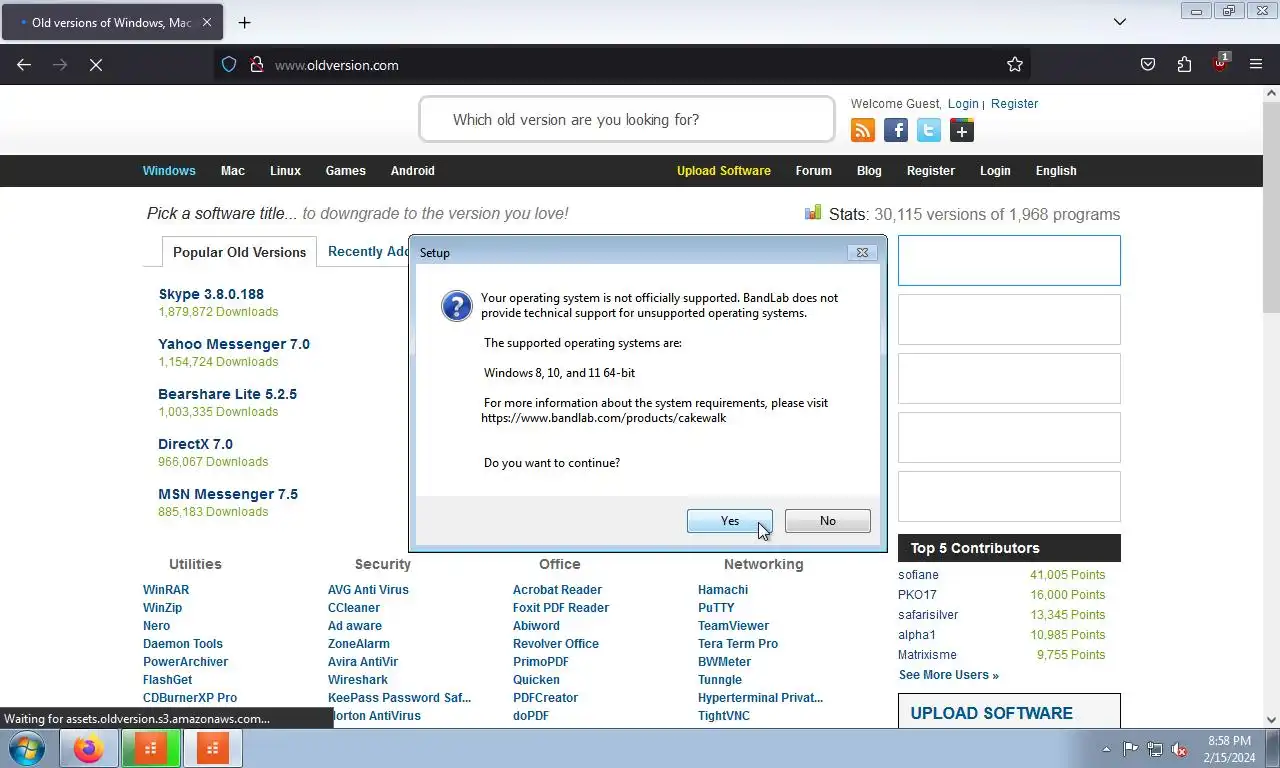Viewport: 1280px width, 768px height.
Task: Open the Twitter icon link
Action: pos(929,130)
